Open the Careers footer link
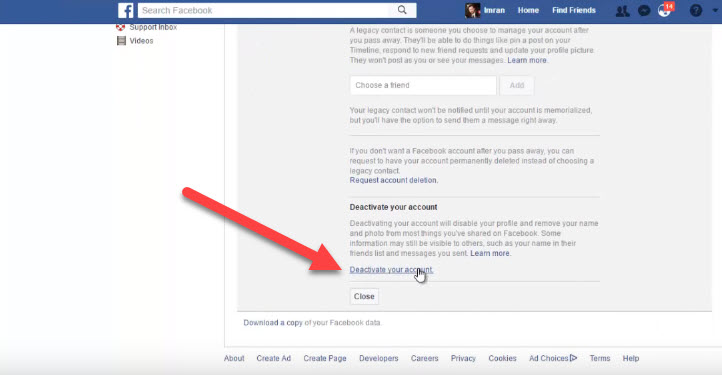This screenshot has height=375, width=722. coord(425,358)
